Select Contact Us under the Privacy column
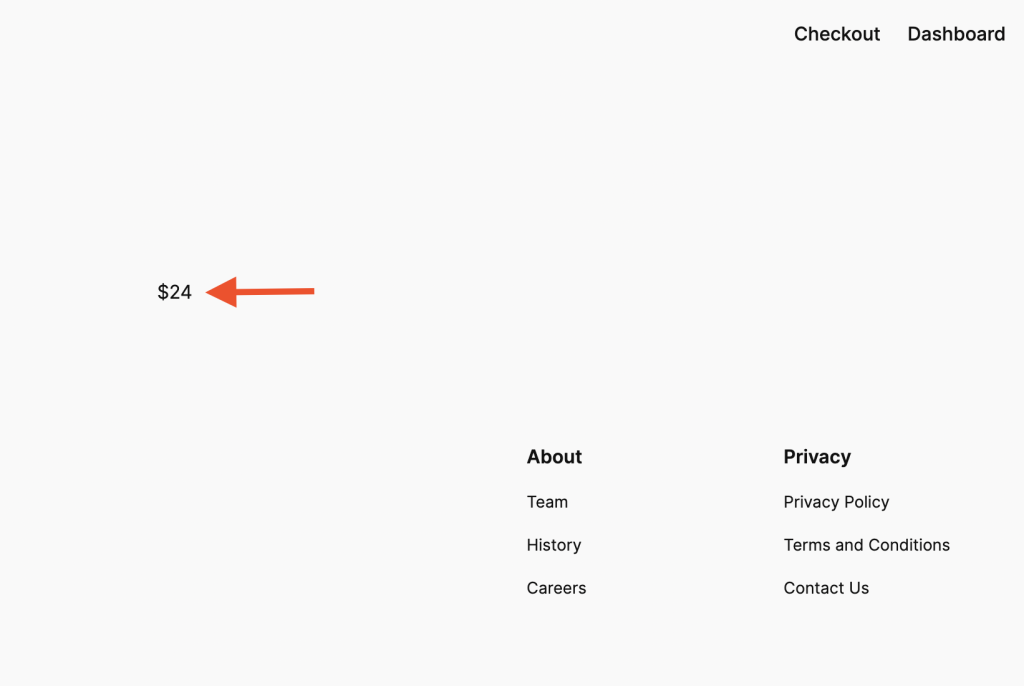 [826, 588]
